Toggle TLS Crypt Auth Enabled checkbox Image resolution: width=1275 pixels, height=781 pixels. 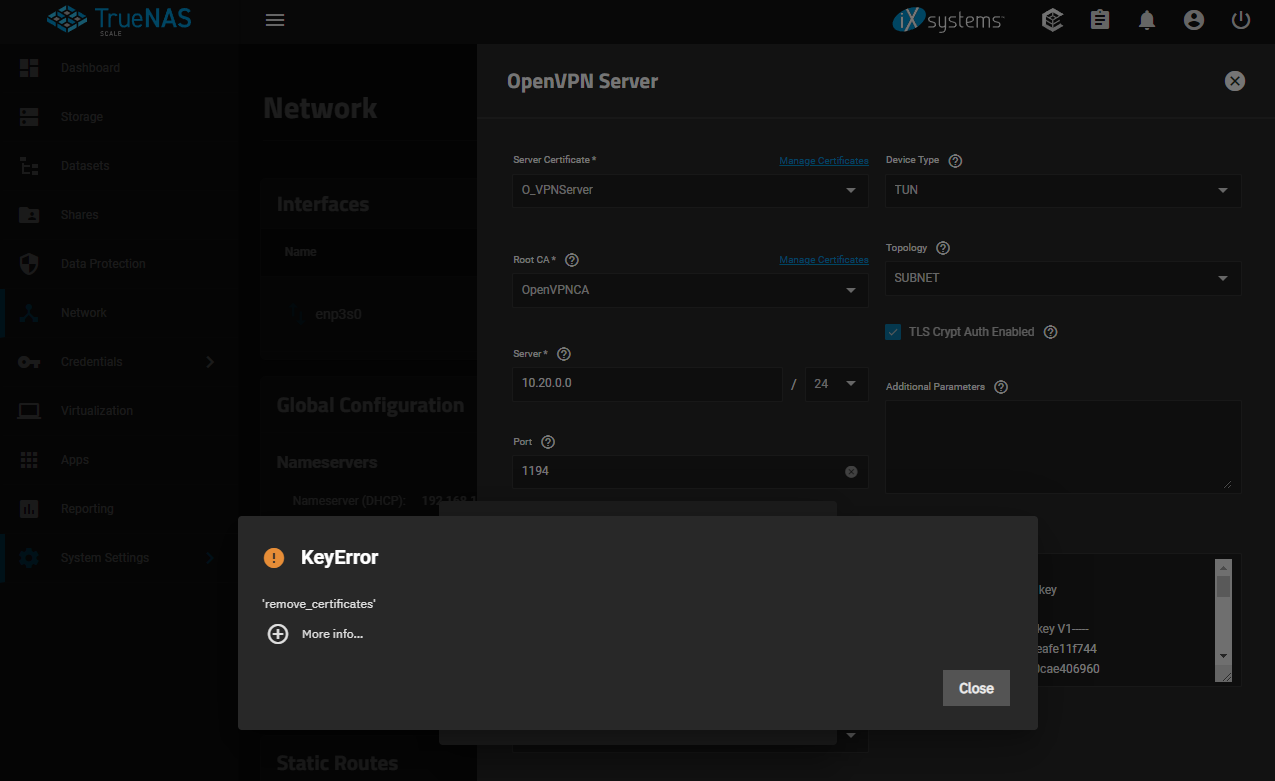893,332
